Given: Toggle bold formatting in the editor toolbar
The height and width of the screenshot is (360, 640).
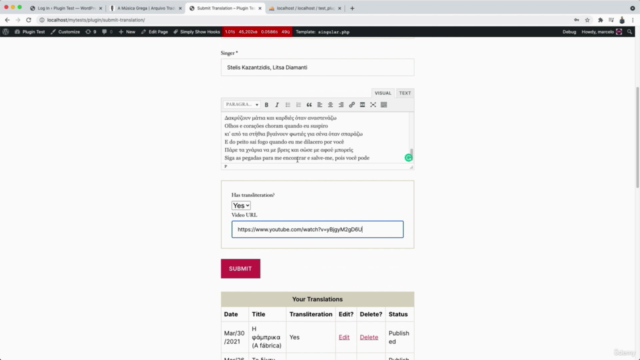Looking at the screenshot, I should point(267,105).
